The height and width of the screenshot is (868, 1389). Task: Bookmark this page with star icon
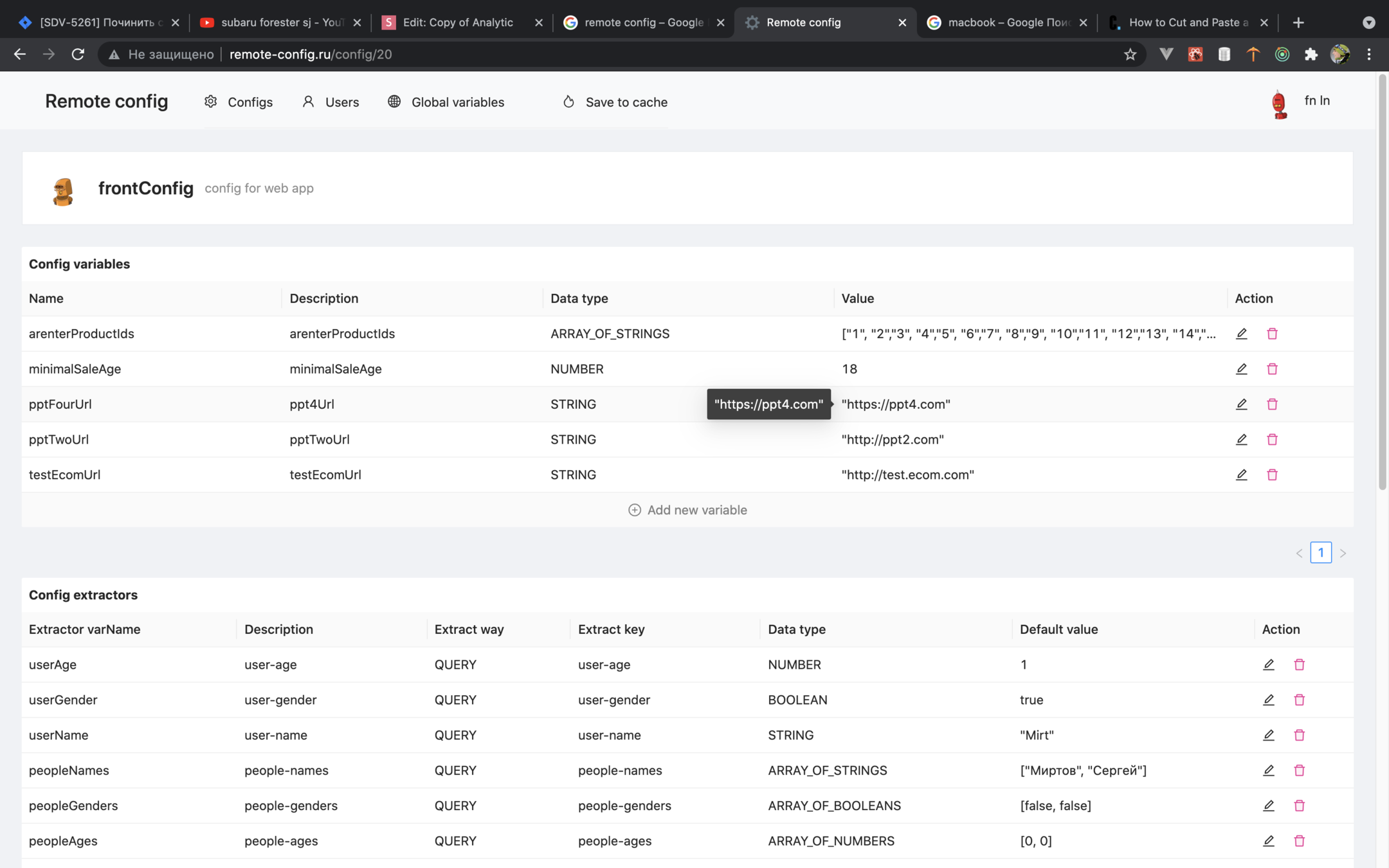click(x=1130, y=55)
